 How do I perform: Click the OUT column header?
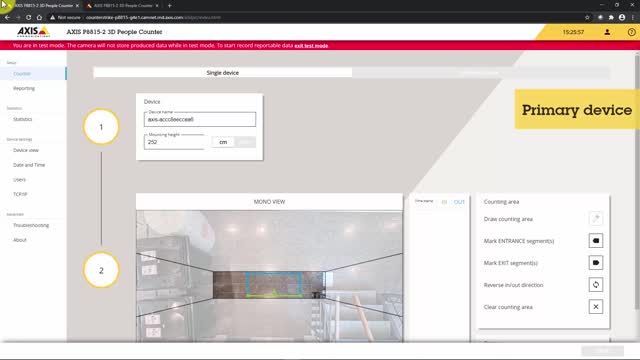click(459, 202)
